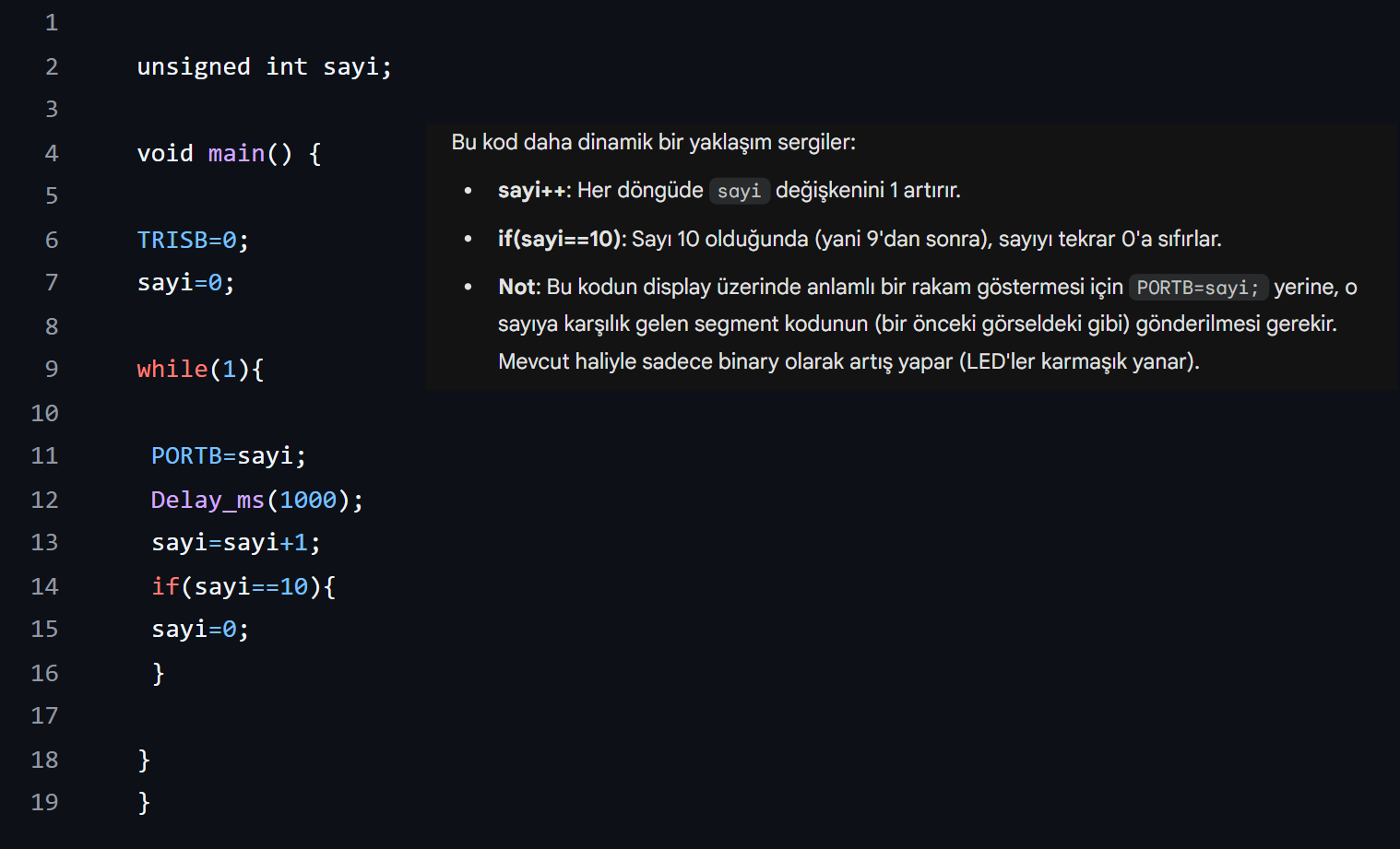The width and height of the screenshot is (1400, 849).
Task: Click the 'if(sayi==10){' condition
Action: [x=243, y=586]
